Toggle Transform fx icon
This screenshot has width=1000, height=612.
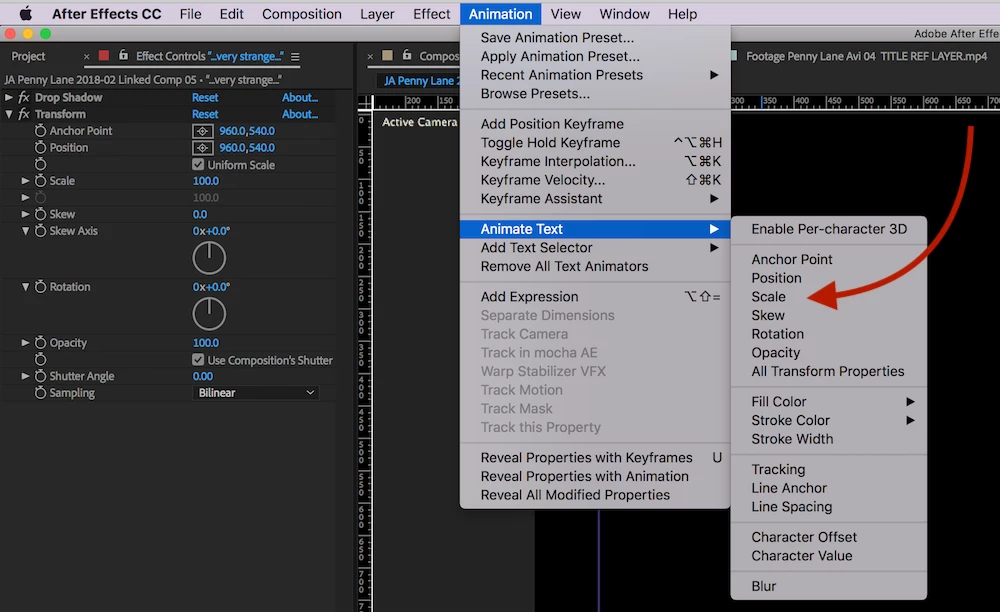[24, 114]
